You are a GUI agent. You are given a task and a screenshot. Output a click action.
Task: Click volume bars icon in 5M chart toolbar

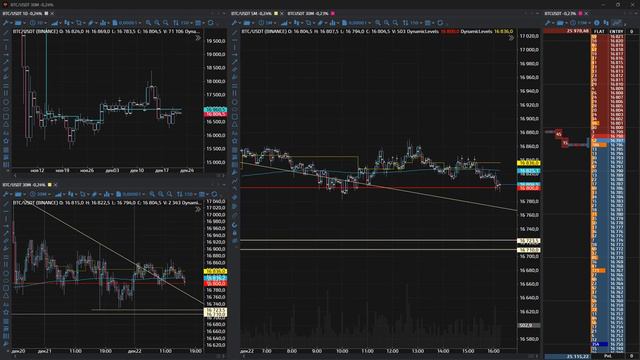pyautogui.click(x=332, y=23)
